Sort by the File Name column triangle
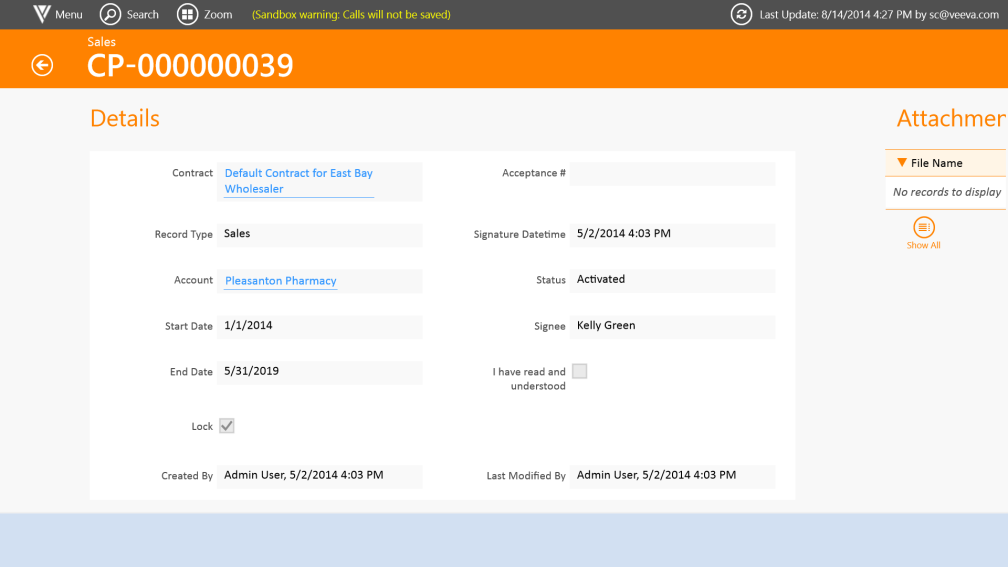The width and height of the screenshot is (1008, 567). click(902, 163)
